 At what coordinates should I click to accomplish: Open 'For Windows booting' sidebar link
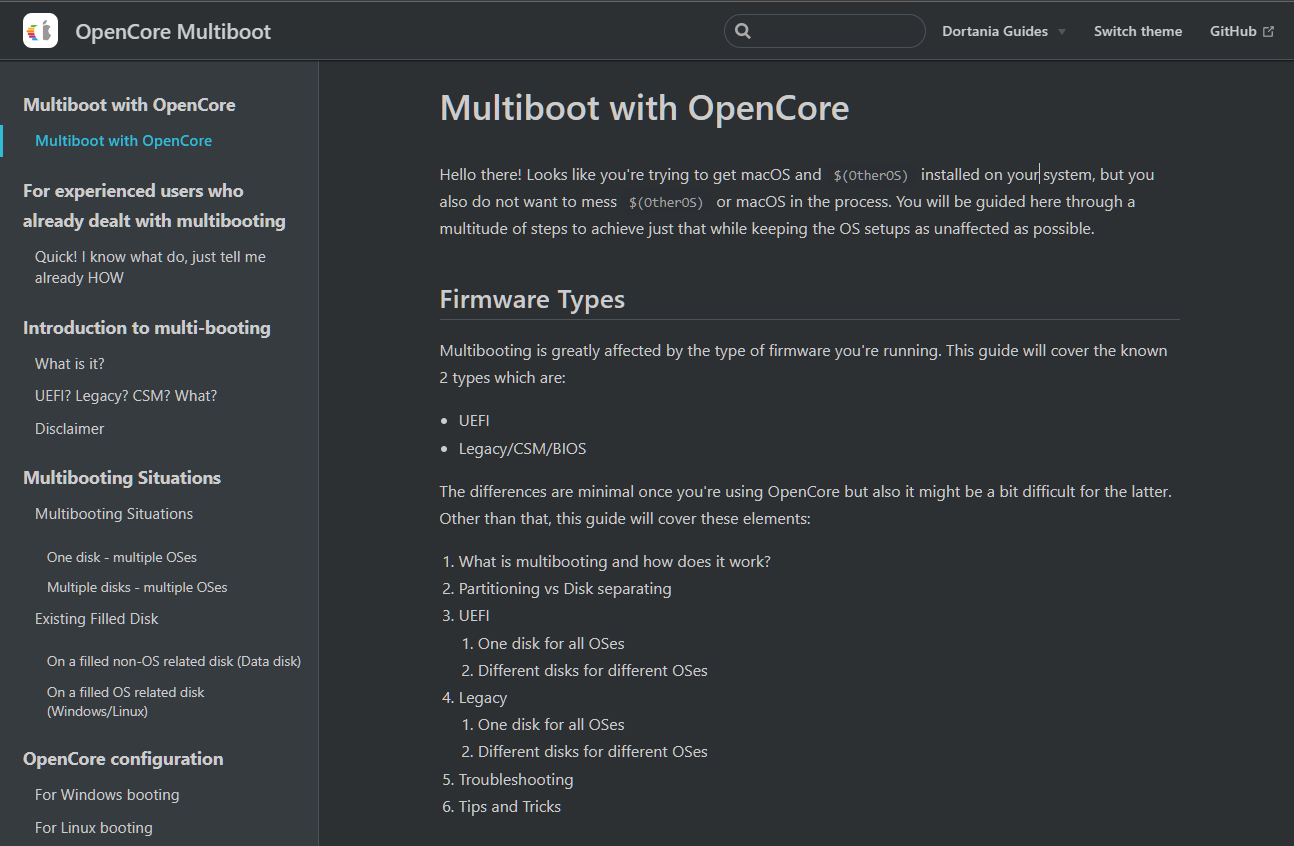coord(107,795)
